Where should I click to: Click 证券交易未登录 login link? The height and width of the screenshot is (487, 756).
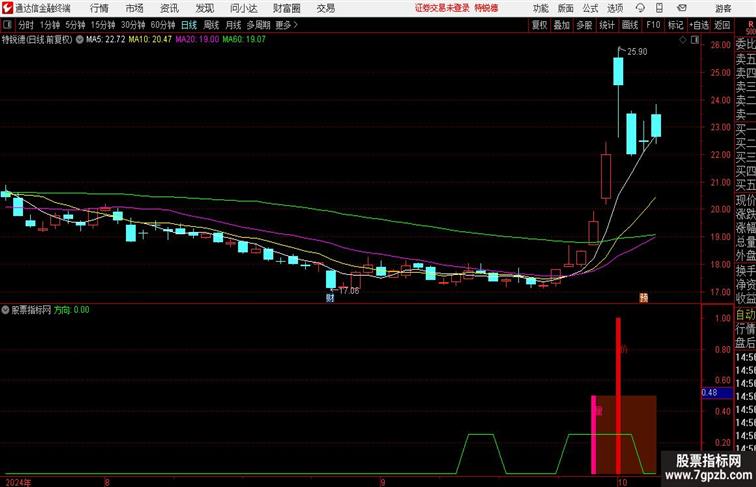[x=442, y=8]
